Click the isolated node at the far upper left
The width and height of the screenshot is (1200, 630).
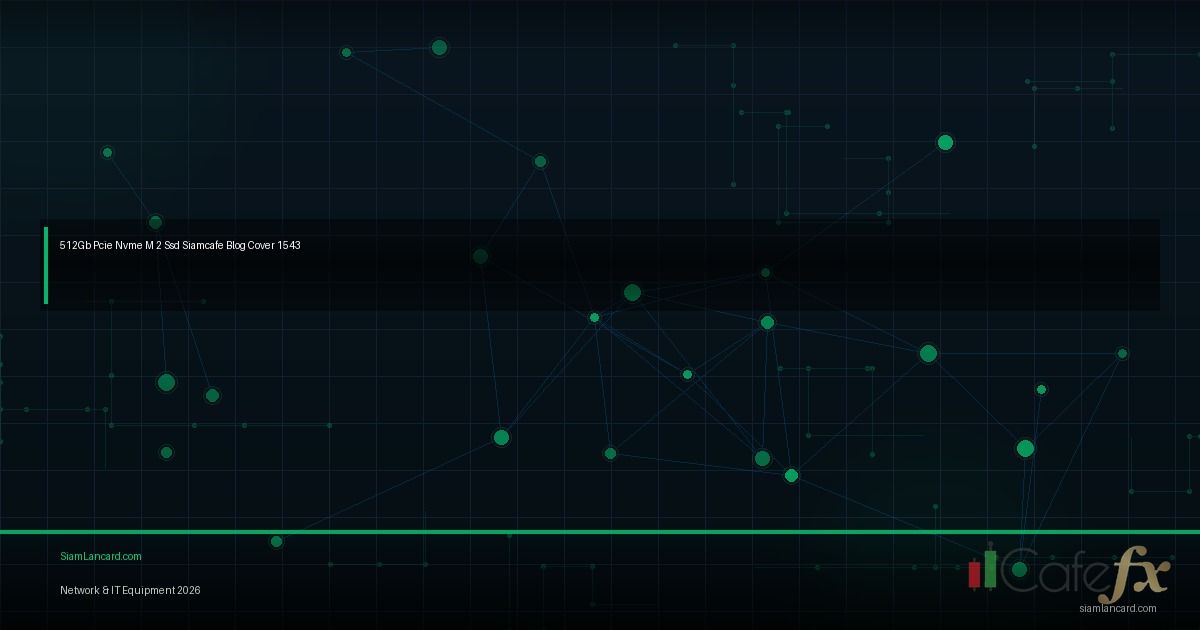point(107,152)
